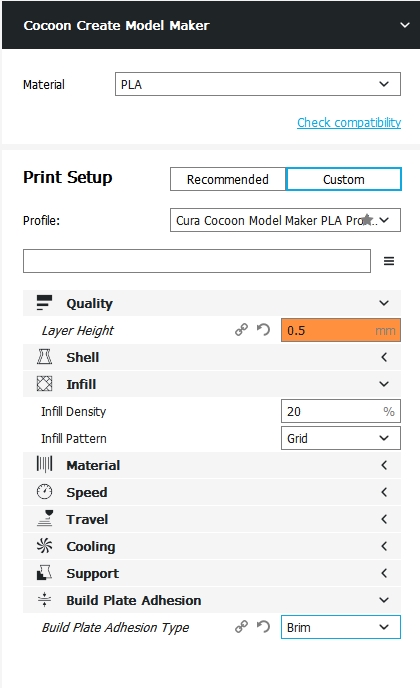
Task: Open the Infill Pattern Grid dropdown
Action: tap(341, 438)
